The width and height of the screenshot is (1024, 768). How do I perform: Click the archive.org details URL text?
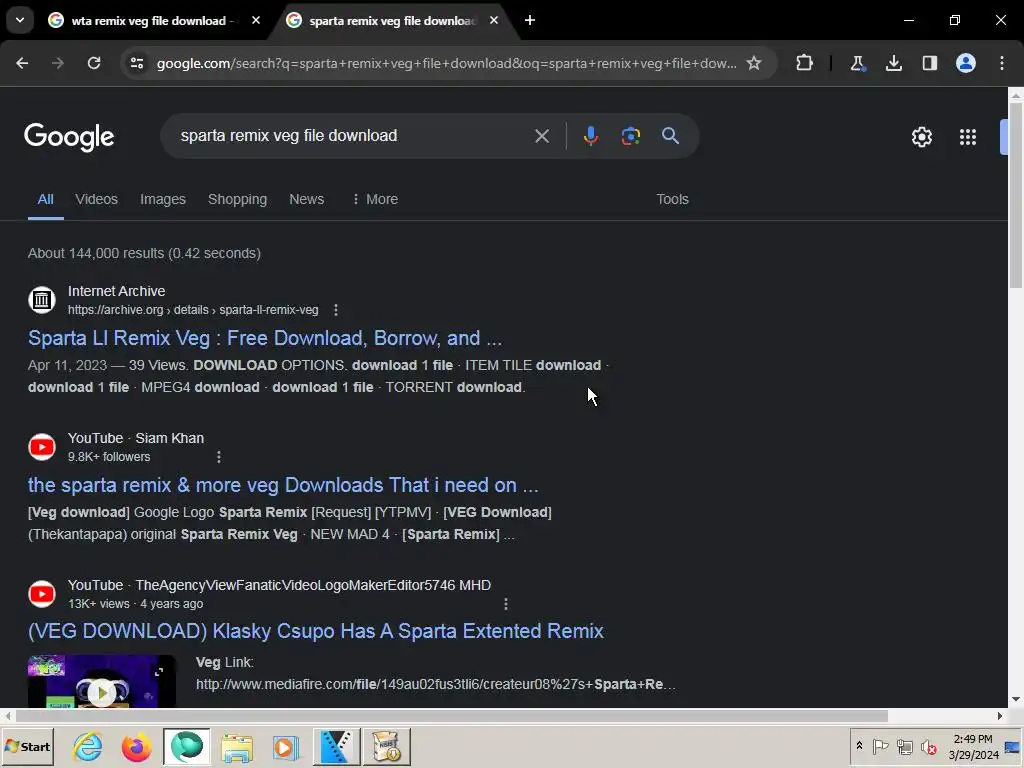click(193, 310)
